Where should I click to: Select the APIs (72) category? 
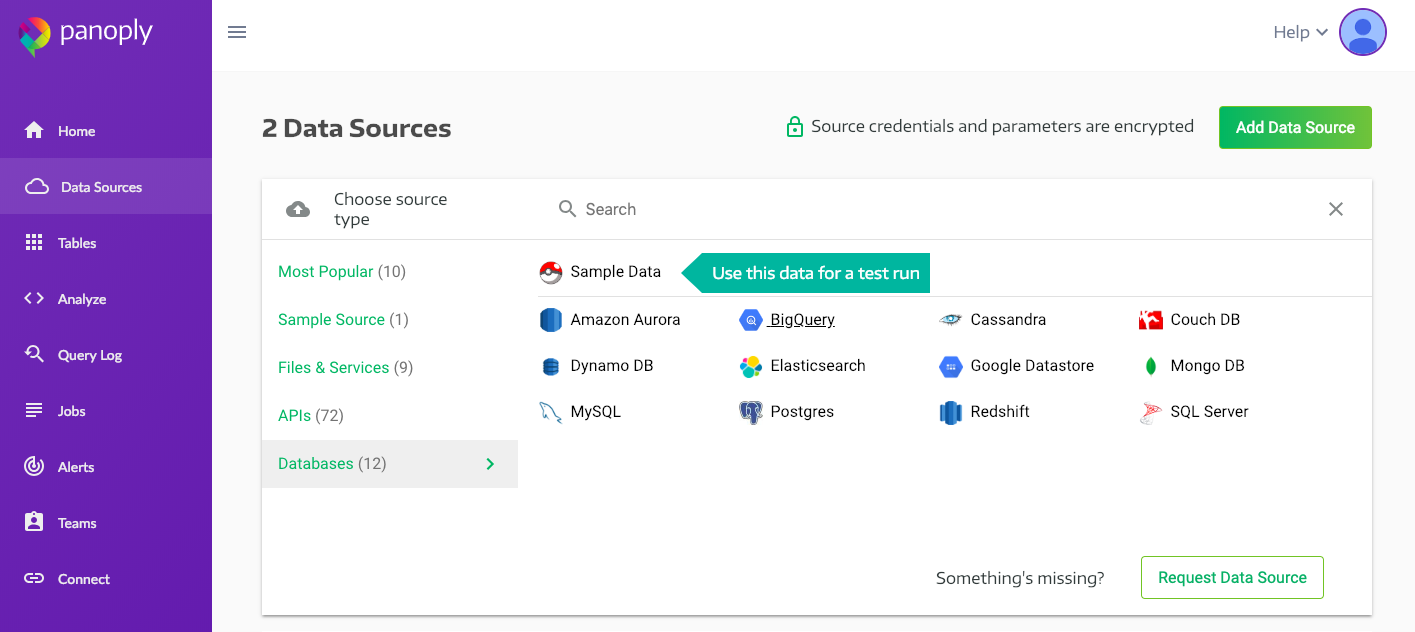coord(390,416)
